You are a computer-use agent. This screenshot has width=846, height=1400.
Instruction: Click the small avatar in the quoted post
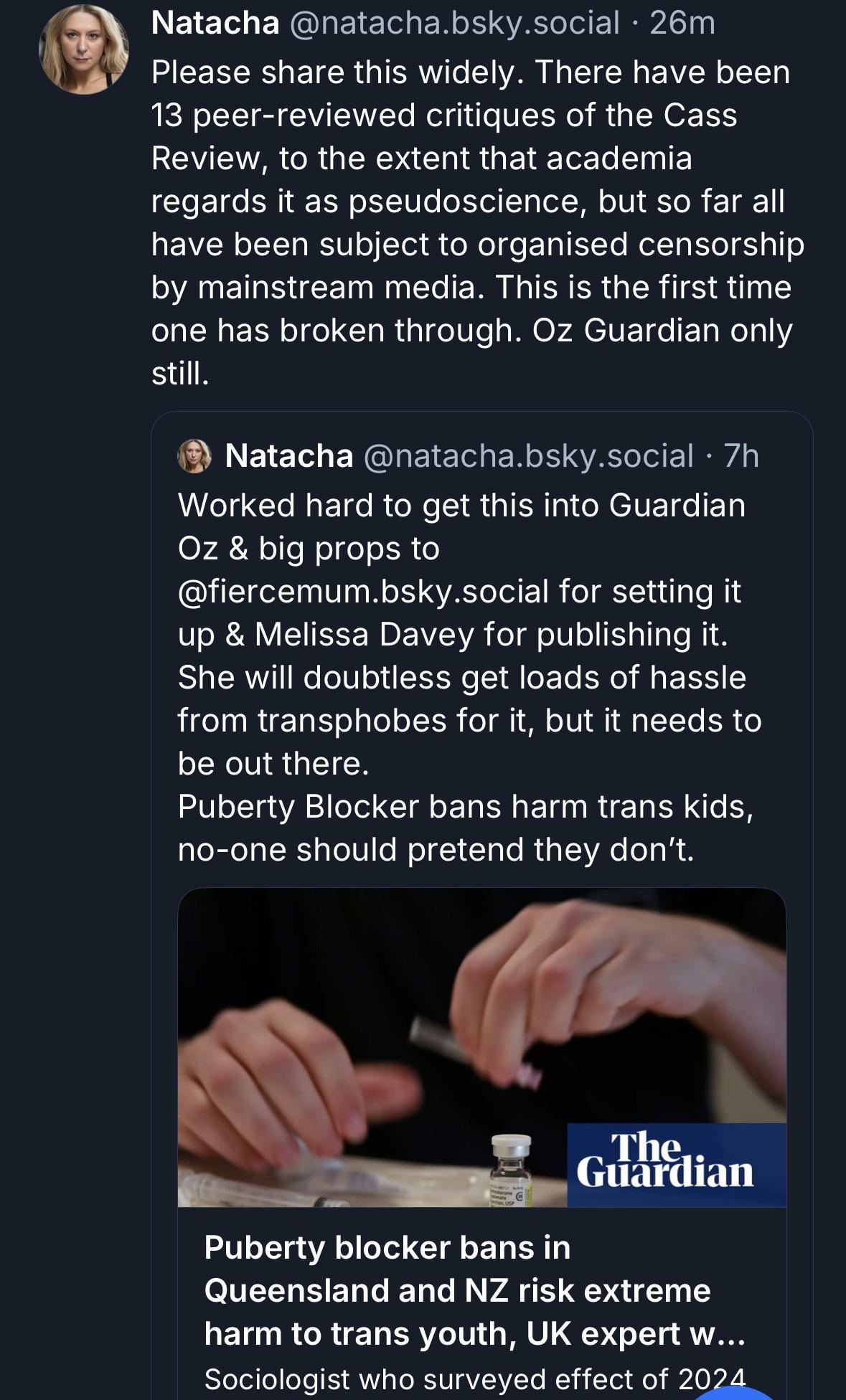point(194,456)
